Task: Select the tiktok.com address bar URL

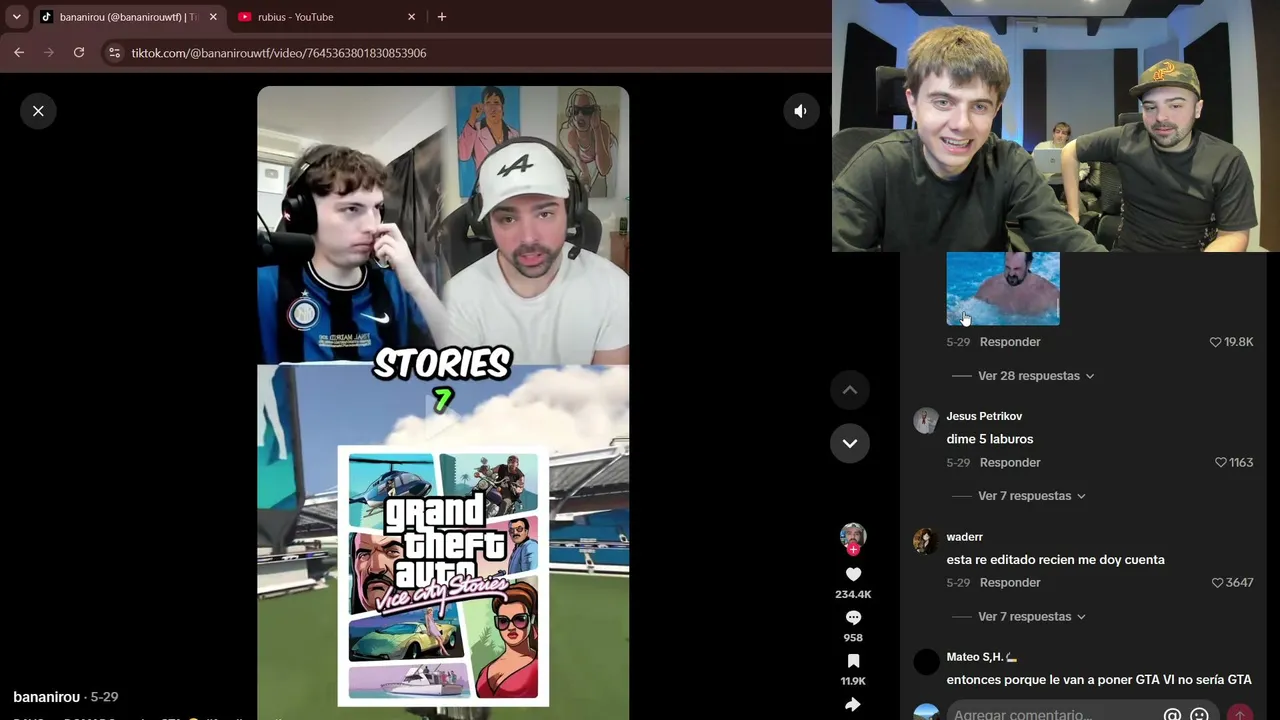Action: (x=279, y=53)
